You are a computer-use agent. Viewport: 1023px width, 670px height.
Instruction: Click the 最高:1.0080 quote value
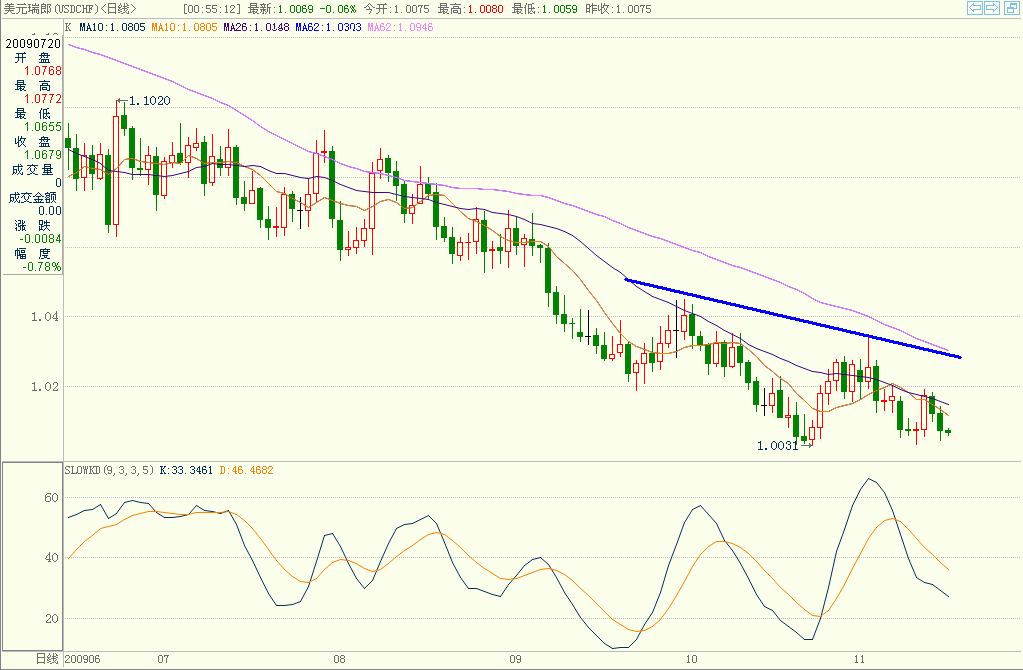tap(470, 9)
